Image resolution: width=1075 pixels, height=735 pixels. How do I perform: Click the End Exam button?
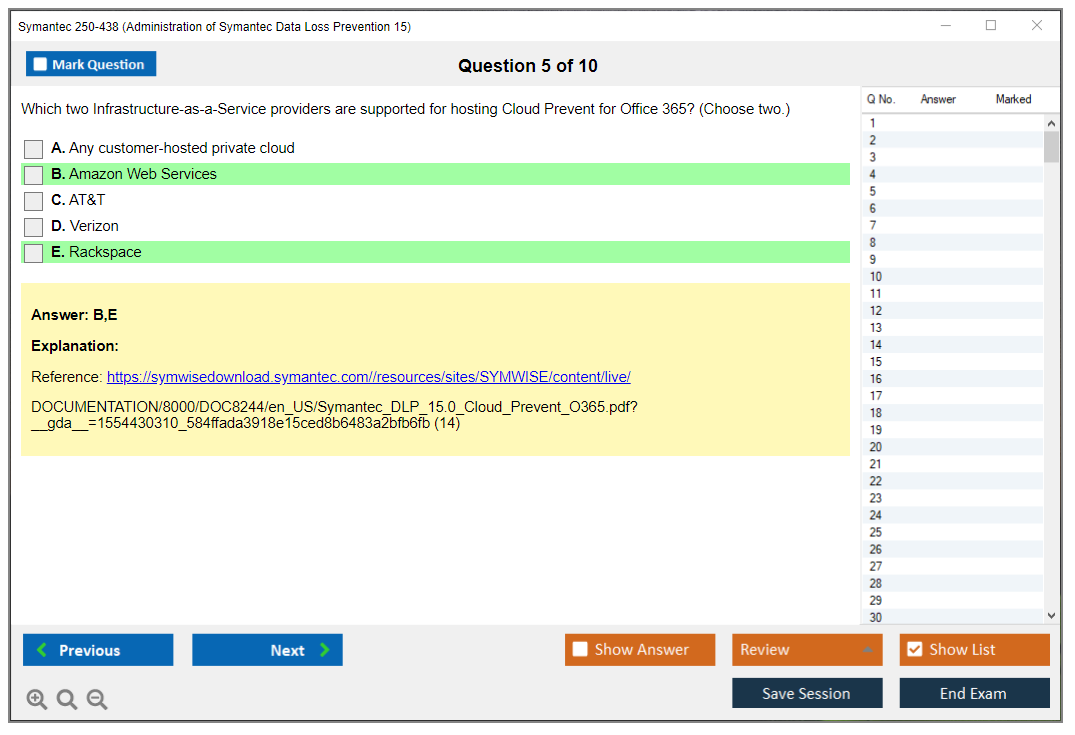click(x=973, y=693)
